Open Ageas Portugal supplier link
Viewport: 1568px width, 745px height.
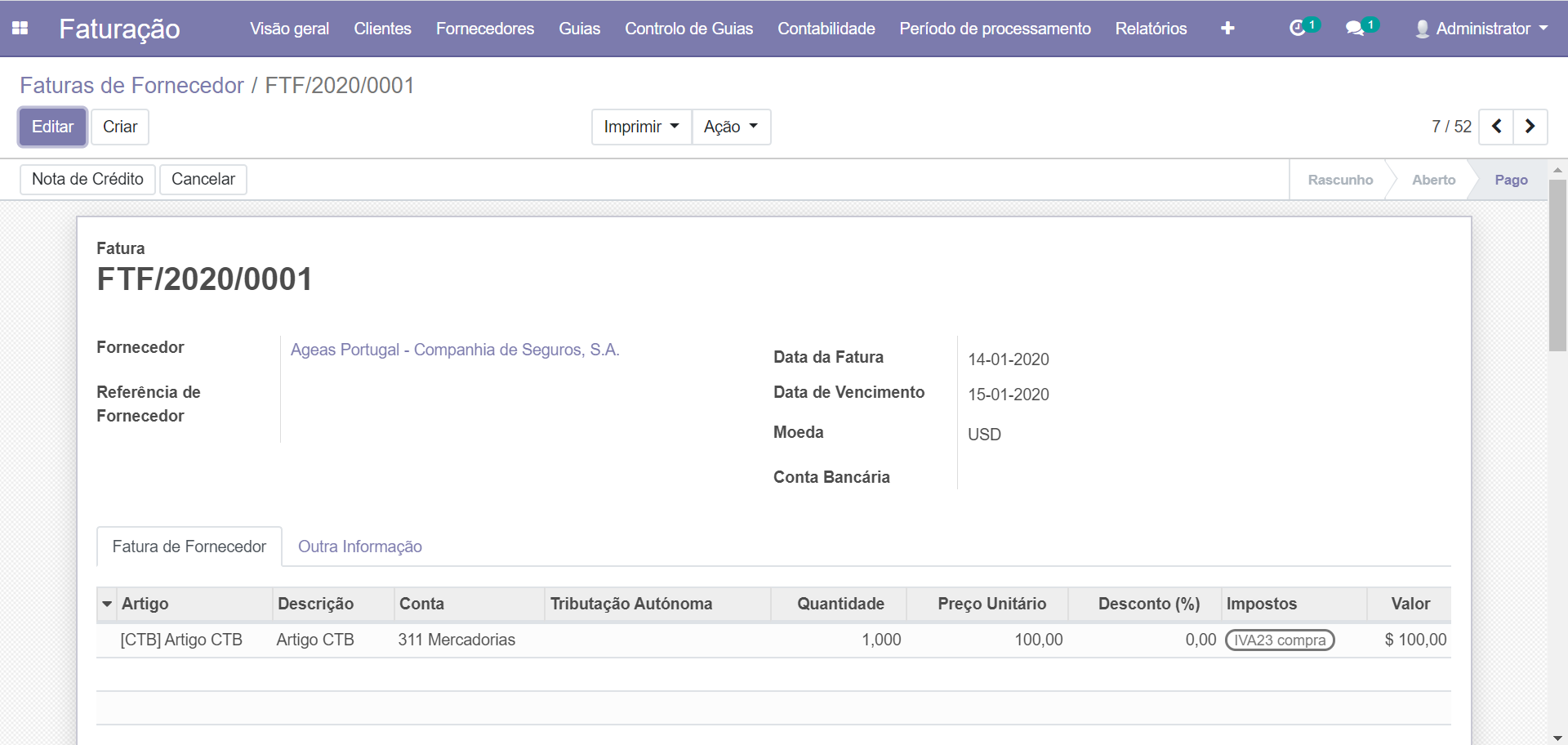pos(455,350)
